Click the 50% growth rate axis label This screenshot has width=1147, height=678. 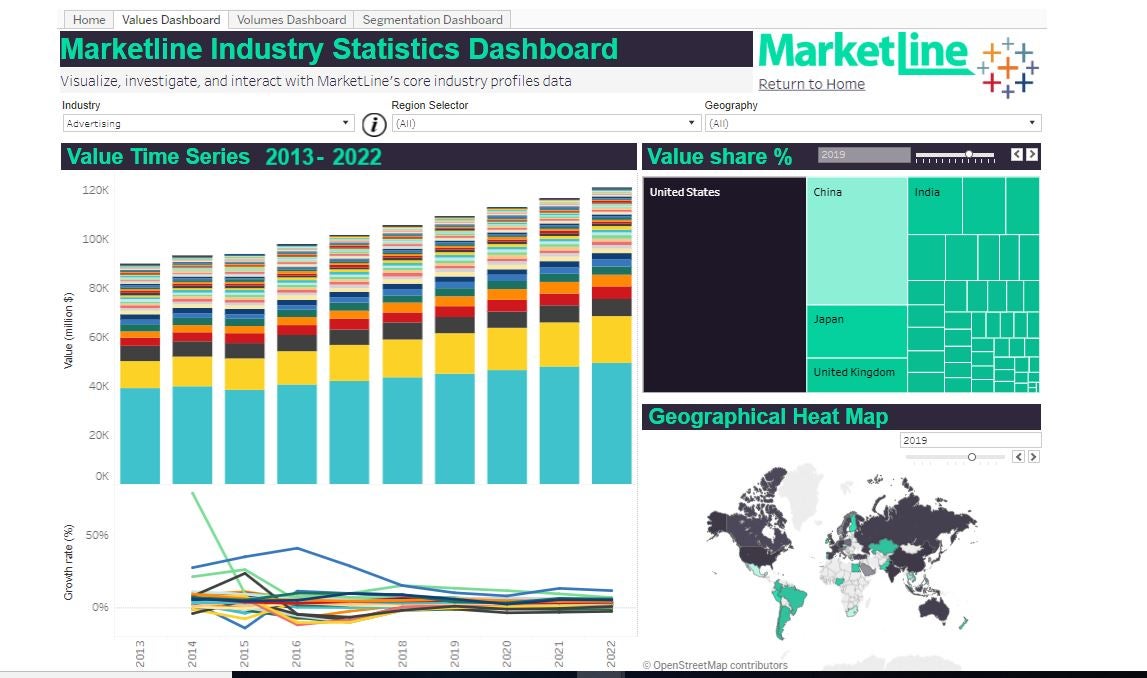tap(97, 535)
